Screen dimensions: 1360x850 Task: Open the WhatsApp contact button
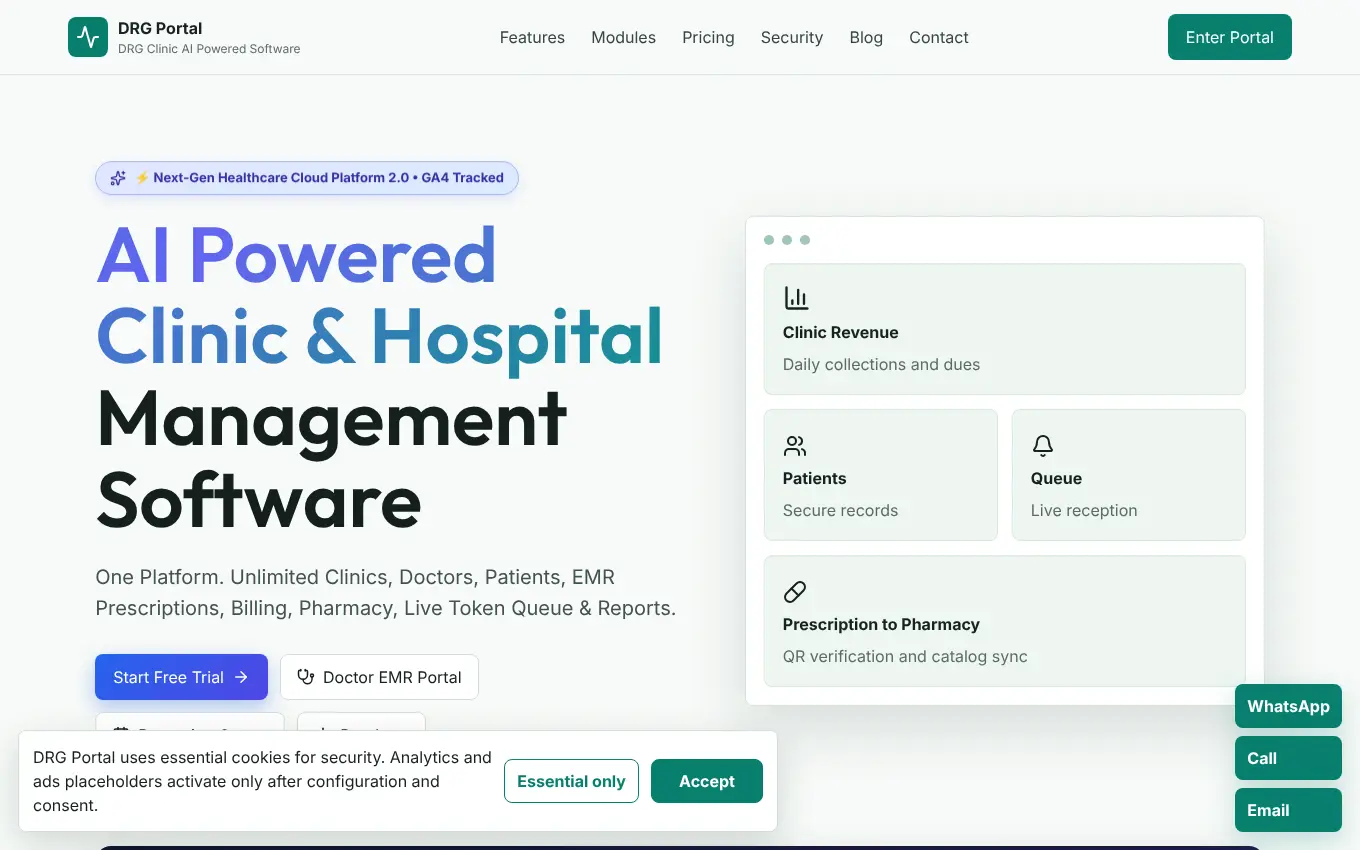tap(1288, 706)
